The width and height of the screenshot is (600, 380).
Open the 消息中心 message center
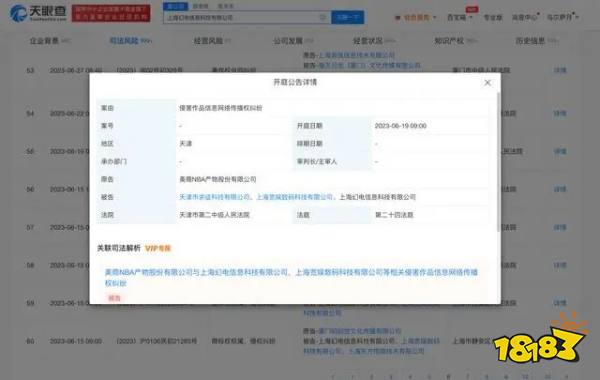(x=525, y=18)
